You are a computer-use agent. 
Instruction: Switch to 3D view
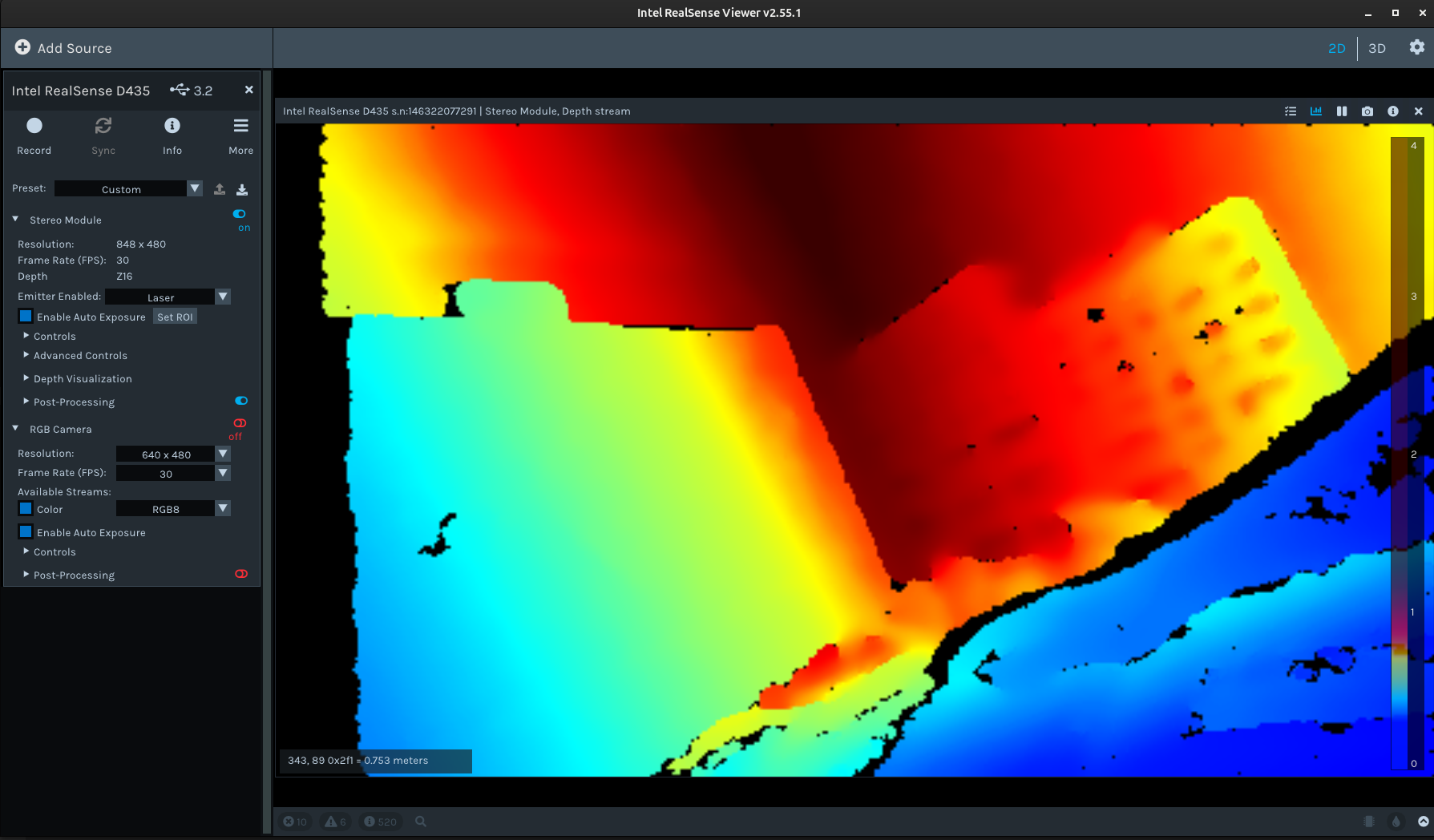pyautogui.click(x=1377, y=48)
